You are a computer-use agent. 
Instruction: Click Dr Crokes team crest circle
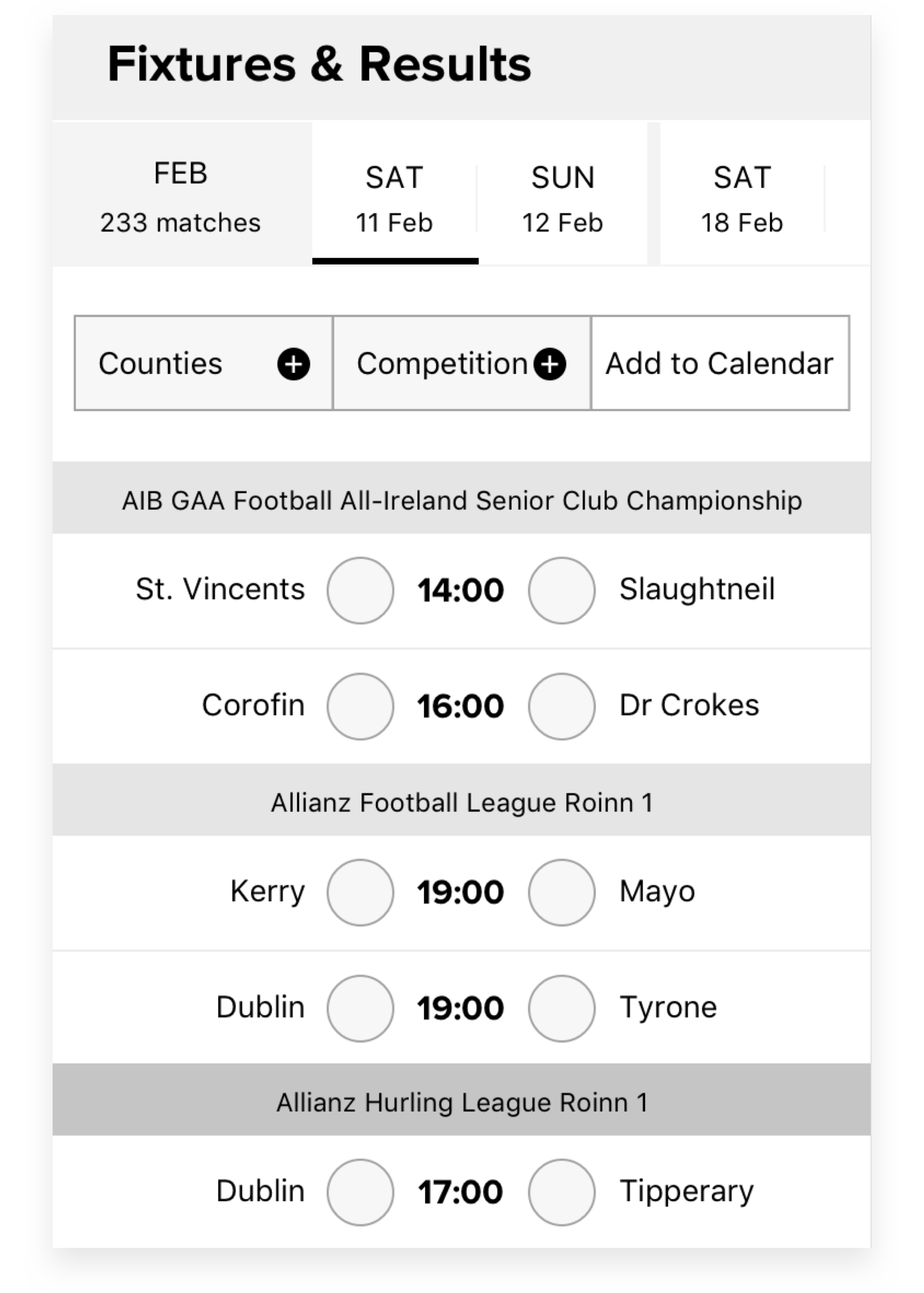coord(561,706)
